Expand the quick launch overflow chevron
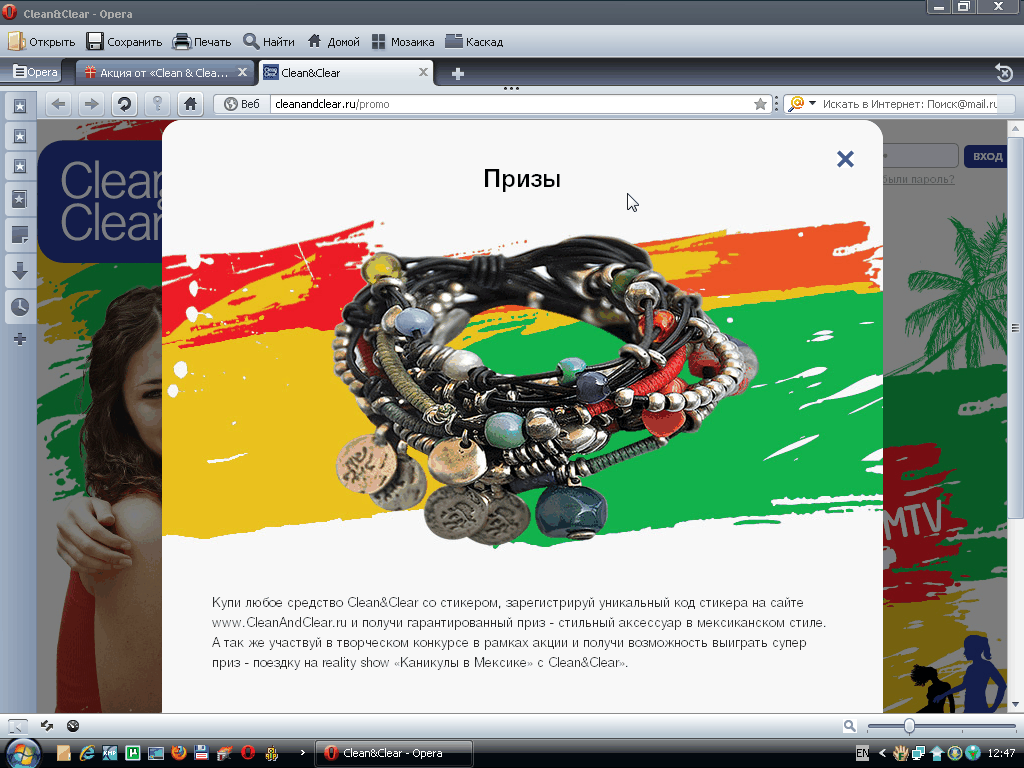 pos(302,753)
